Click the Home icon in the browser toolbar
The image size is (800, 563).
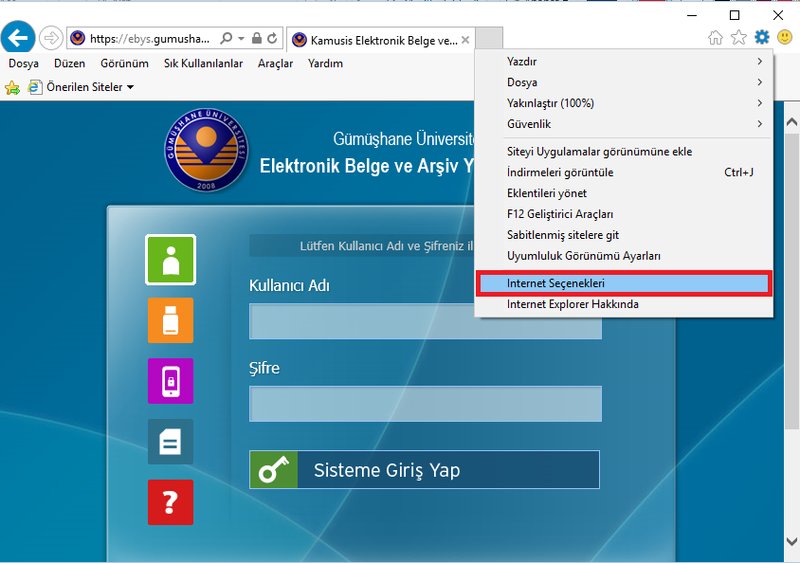coord(715,37)
